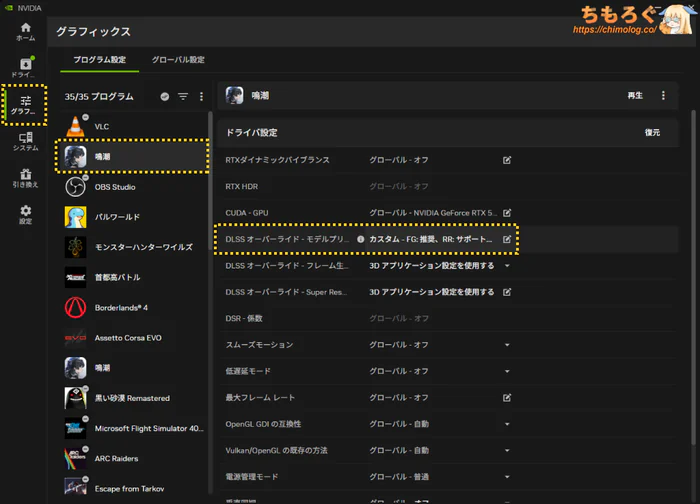Open the ドライバー (Drivers) sidebar icon
Image resolution: width=700 pixels, height=504 pixels.
[26, 68]
